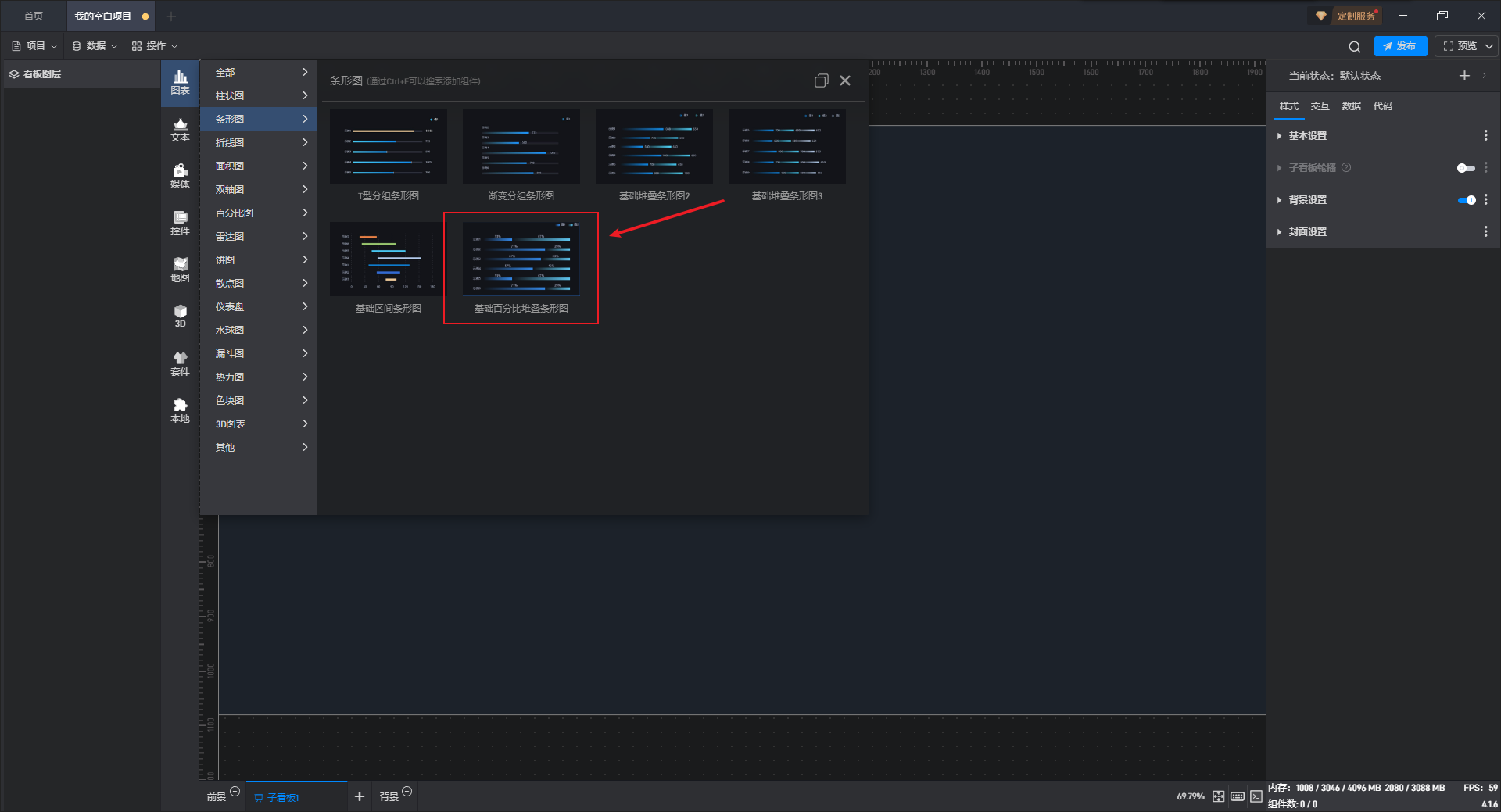Viewport: 1501px width, 812px height.
Task: Open the 套件 (Kit) component category
Action: (x=180, y=363)
